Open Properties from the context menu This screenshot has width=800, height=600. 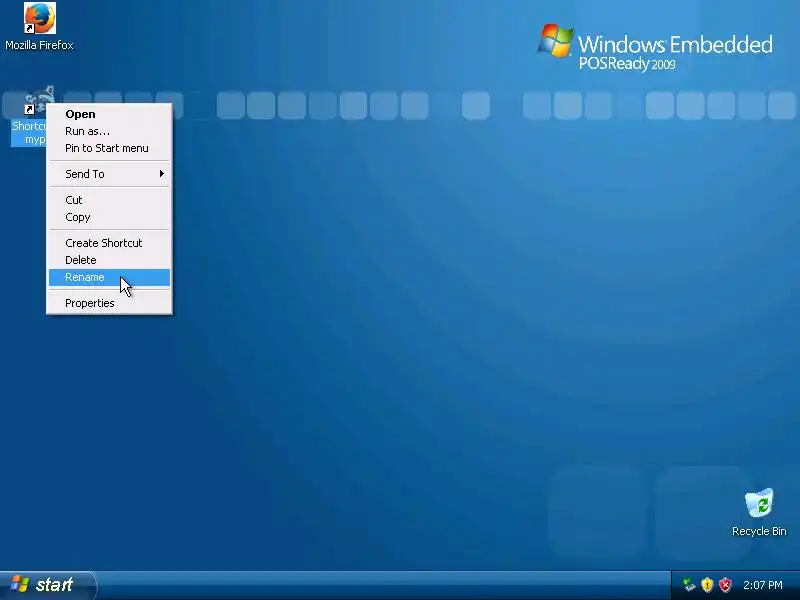pos(109,303)
